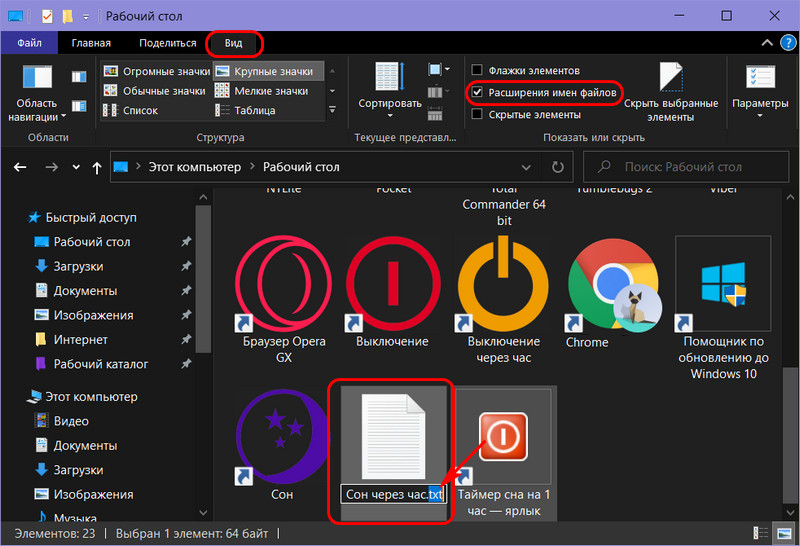Open Документы under quick access
The image size is (800, 546).
[x=85, y=291]
